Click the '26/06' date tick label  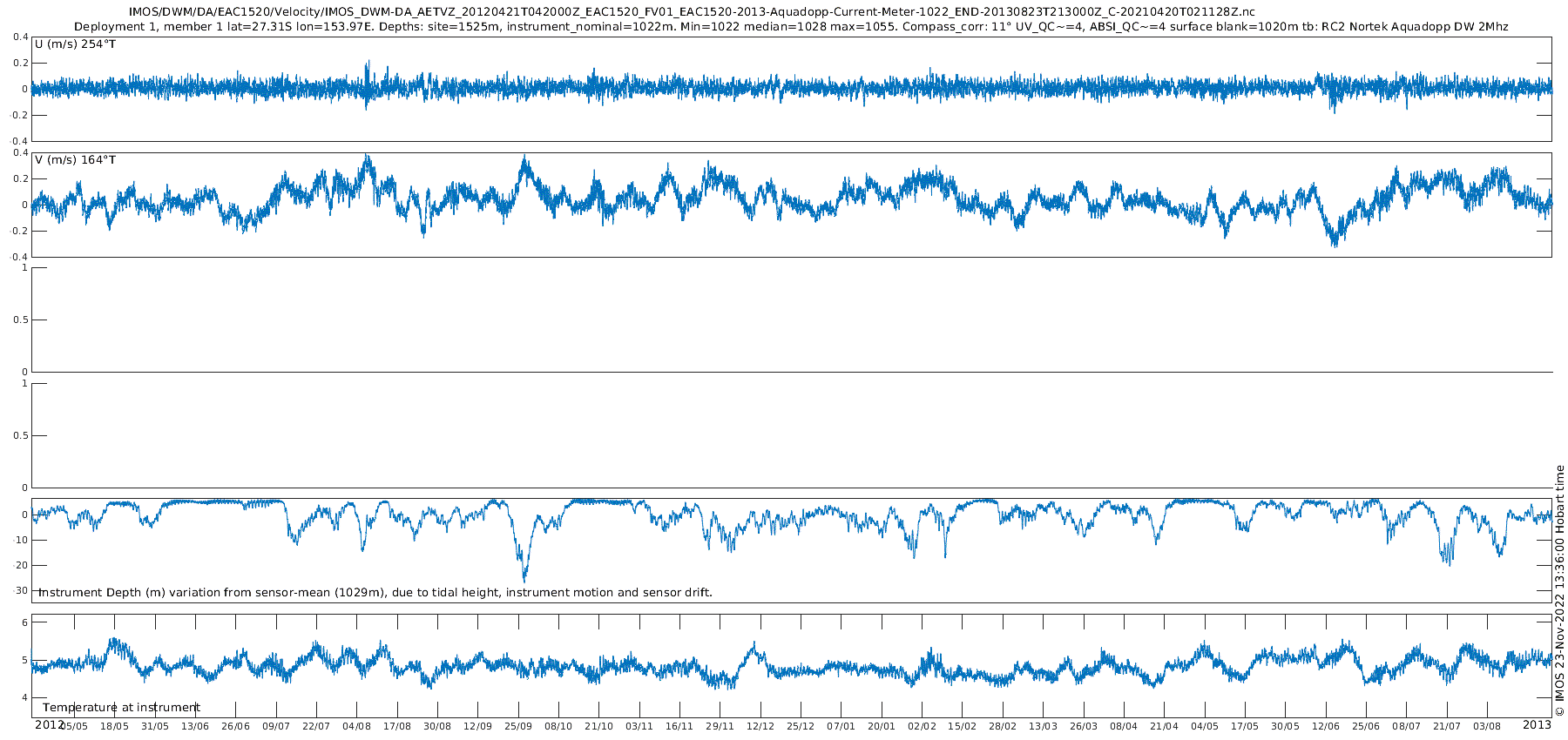[235, 726]
